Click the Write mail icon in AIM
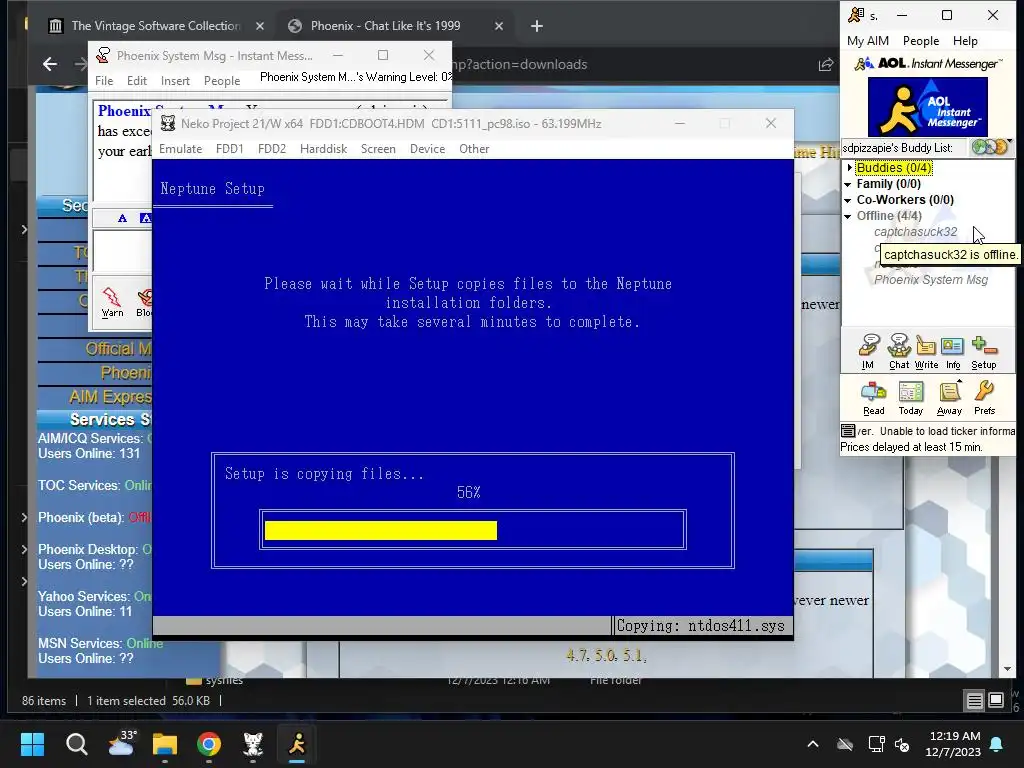The width and height of the screenshot is (1024, 768). 926,351
